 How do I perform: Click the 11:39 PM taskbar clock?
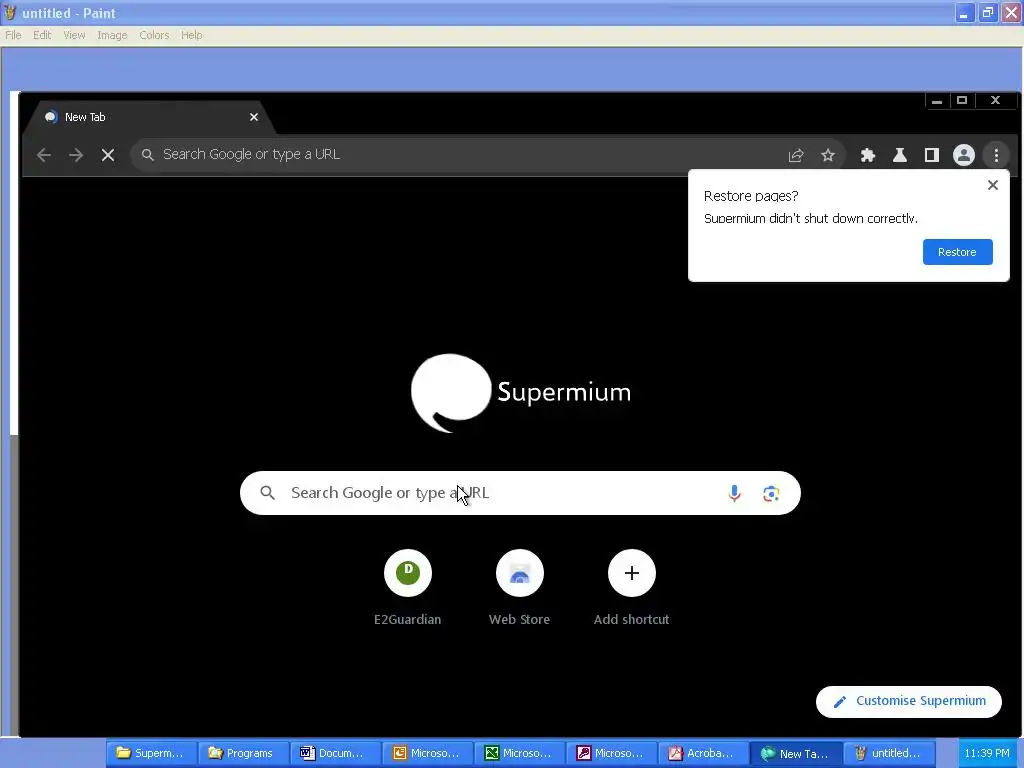pyautogui.click(x=987, y=754)
